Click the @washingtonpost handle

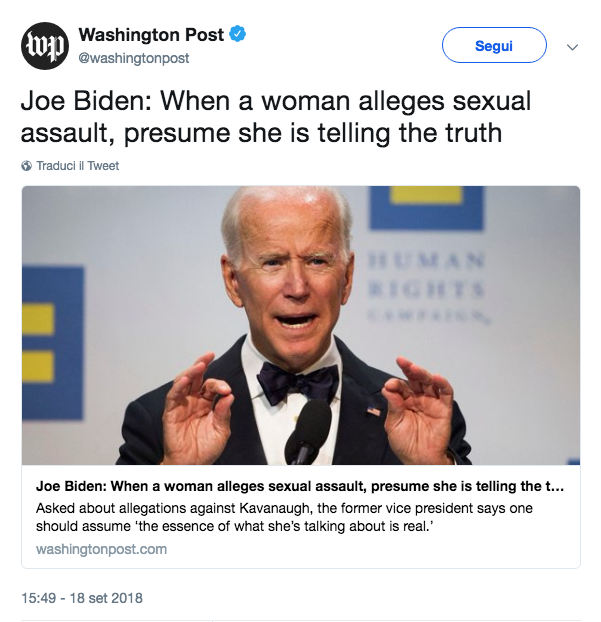click(133, 58)
